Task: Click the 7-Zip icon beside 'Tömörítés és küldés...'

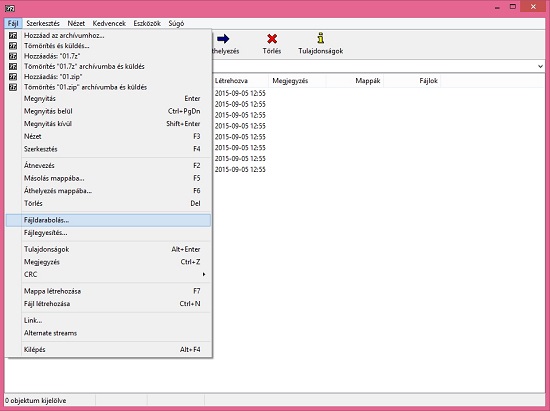Action: (x=13, y=46)
